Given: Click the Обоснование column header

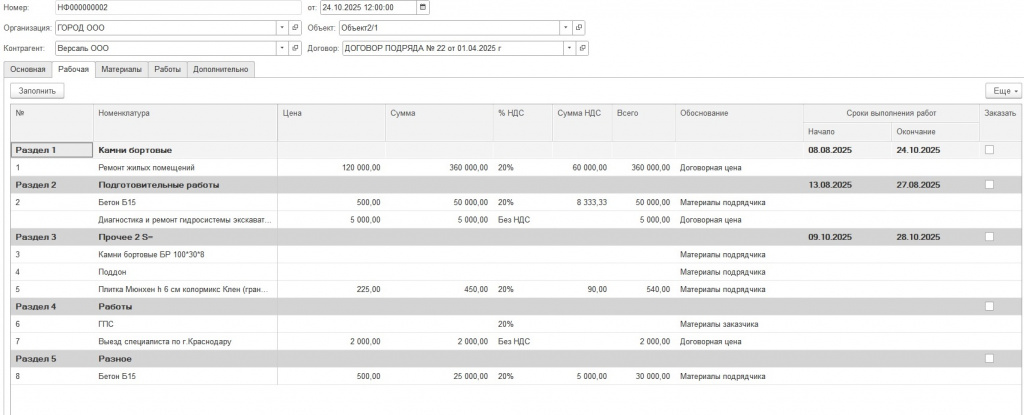Looking at the screenshot, I should [x=739, y=122].
